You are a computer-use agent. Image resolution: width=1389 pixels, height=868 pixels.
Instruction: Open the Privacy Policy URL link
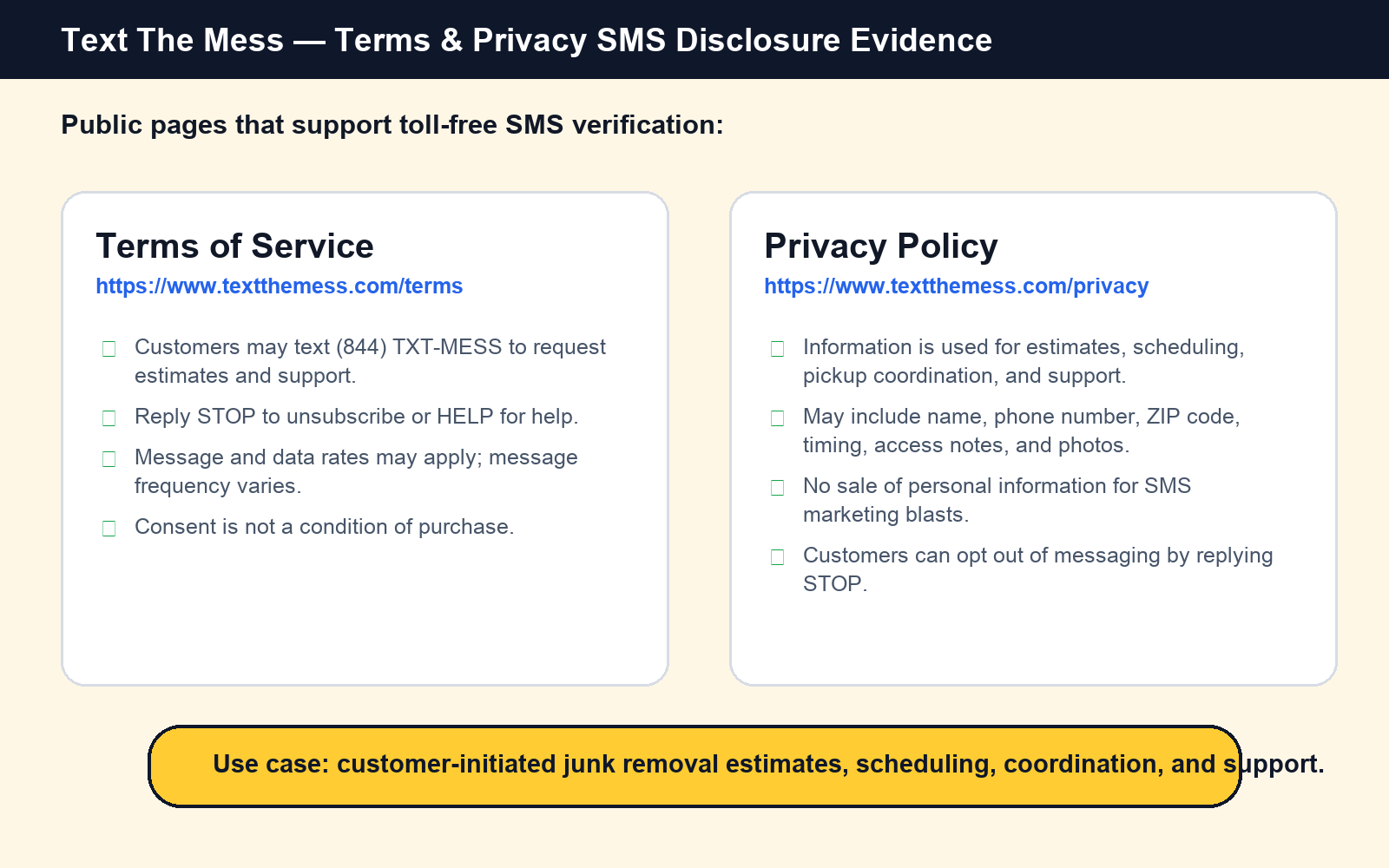coord(956,286)
